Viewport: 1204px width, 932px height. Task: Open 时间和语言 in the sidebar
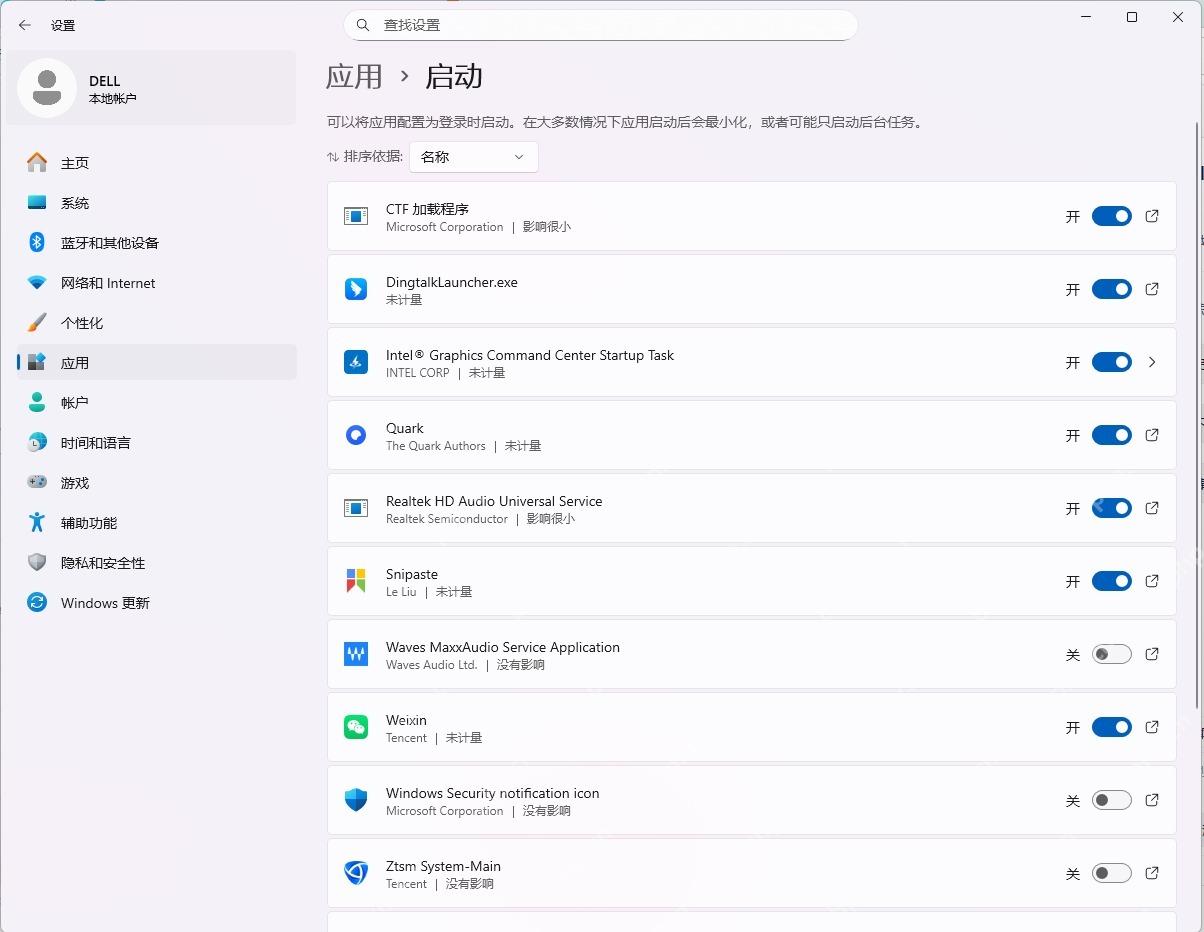coord(156,442)
